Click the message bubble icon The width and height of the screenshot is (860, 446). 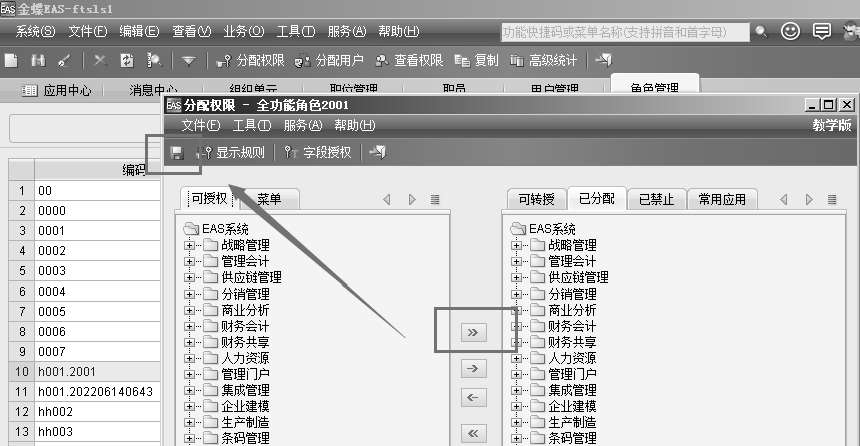coord(821,31)
